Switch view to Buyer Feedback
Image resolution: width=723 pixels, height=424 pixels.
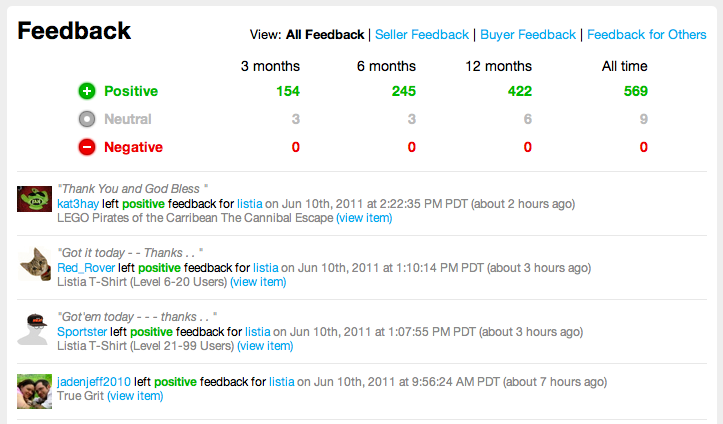point(528,35)
